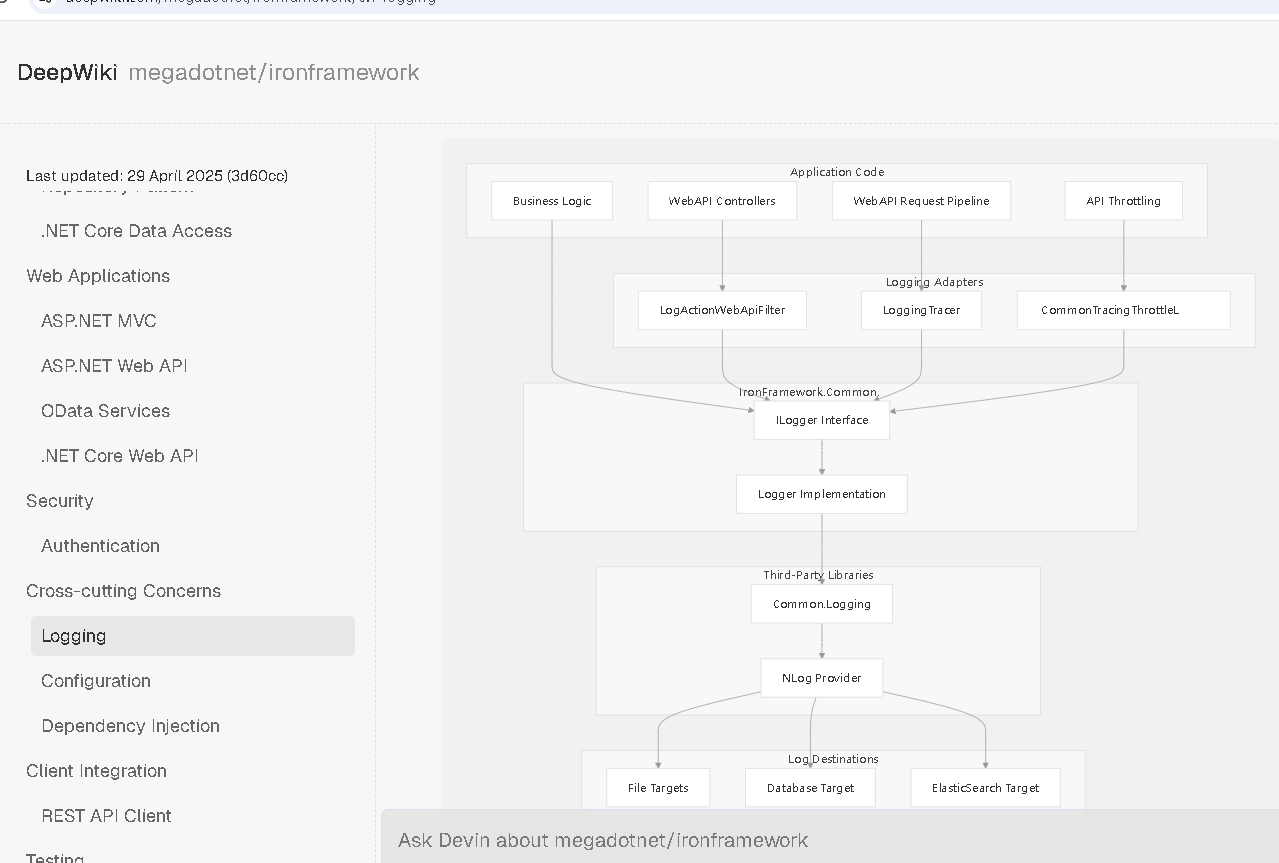Image resolution: width=1279 pixels, height=863 pixels.
Task: Click the ElasticSearch Target diagram node
Action: [x=985, y=788]
